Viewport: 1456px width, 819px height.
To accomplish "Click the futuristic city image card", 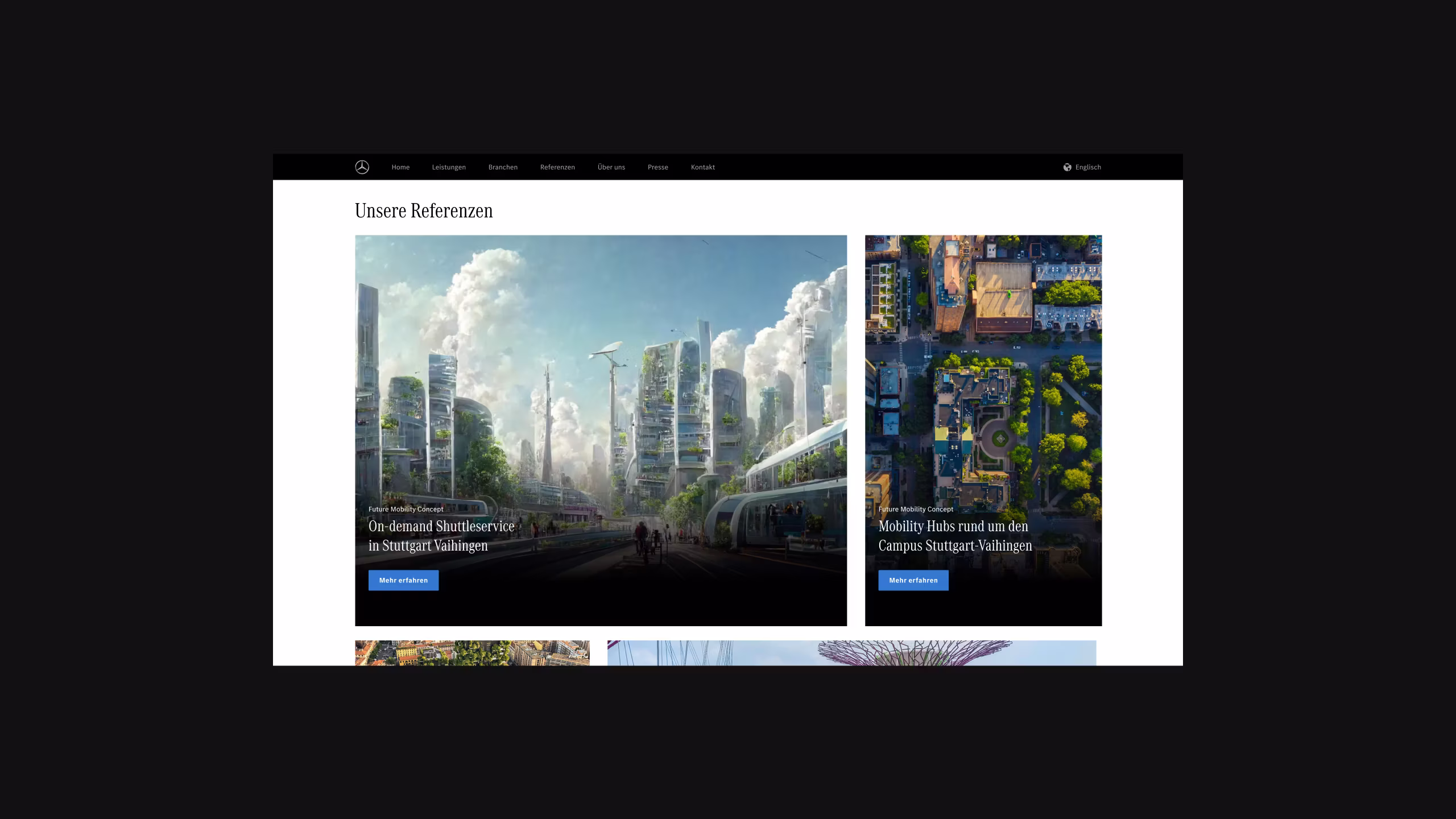I will coord(601,370).
